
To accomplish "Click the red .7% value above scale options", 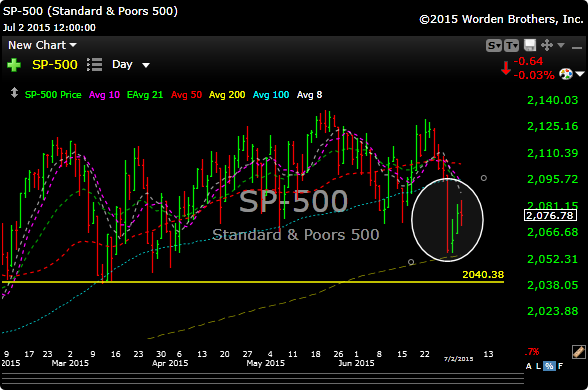I will 532,352.
